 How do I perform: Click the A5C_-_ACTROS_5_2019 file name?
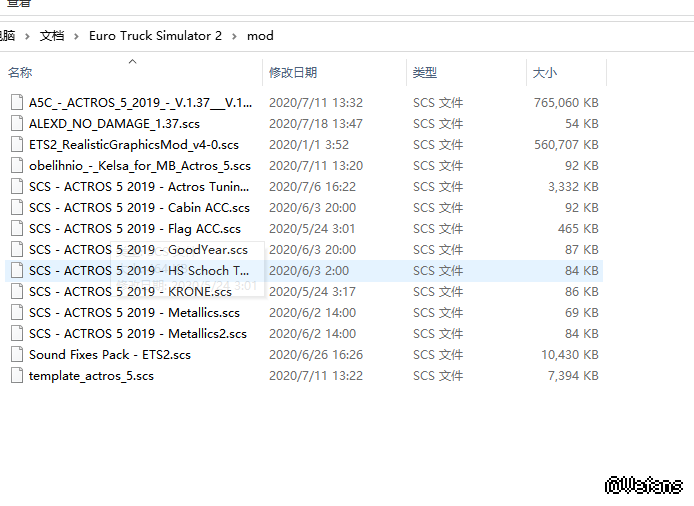pyautogui.click(x=140, y=103)
